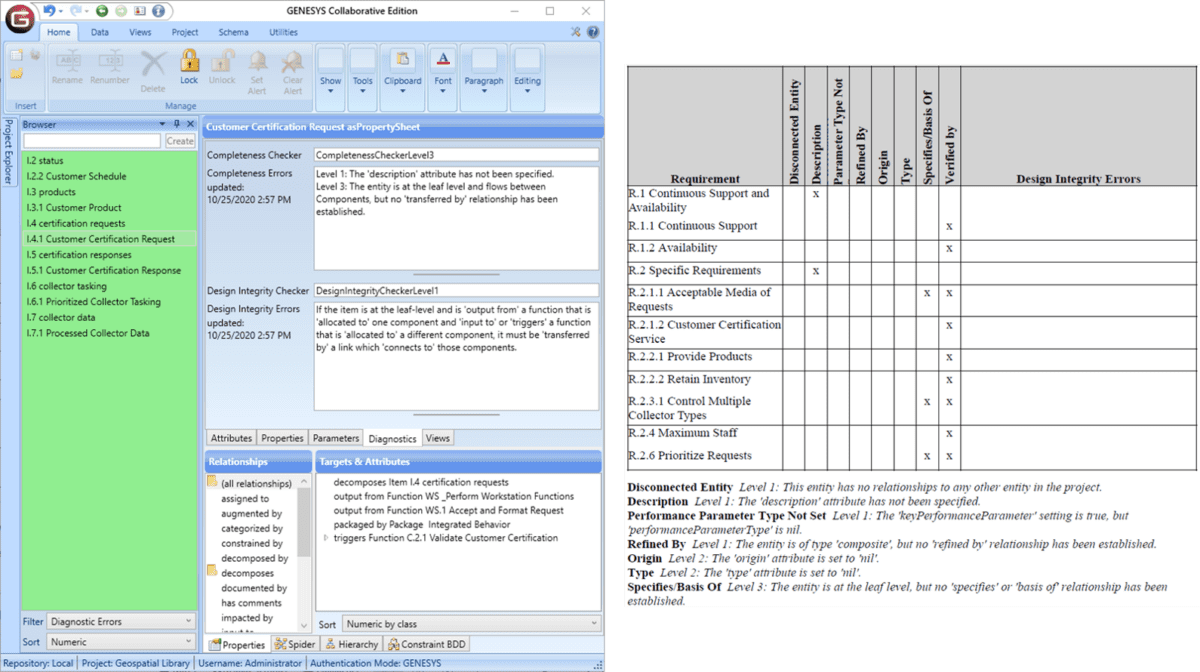The height and width of the screenshot is (672, 1200).
Task: Click the Set Alert bell icon
Action: [x=257, y=62]
